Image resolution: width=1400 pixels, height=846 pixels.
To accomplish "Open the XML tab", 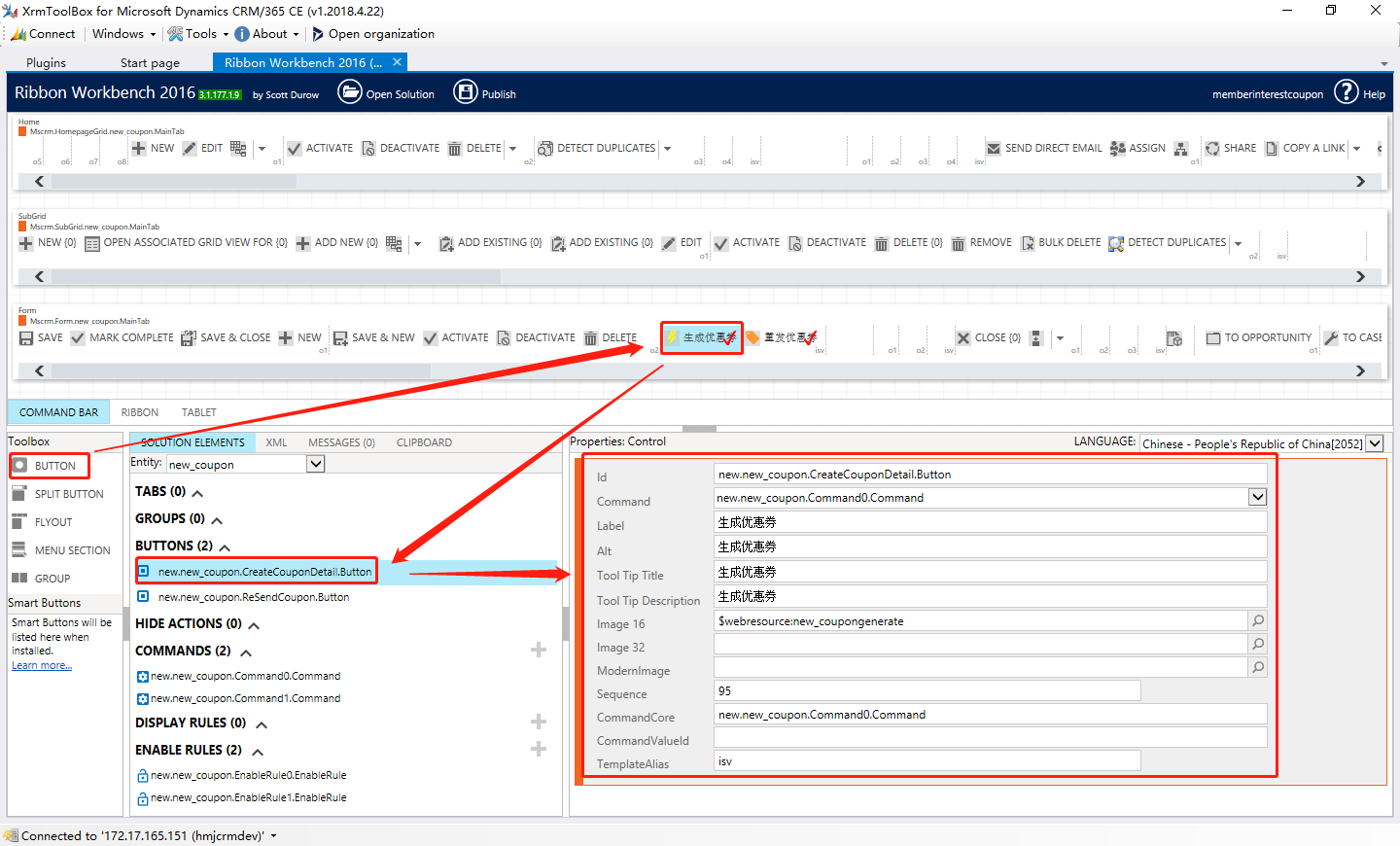I will [276, 442].
